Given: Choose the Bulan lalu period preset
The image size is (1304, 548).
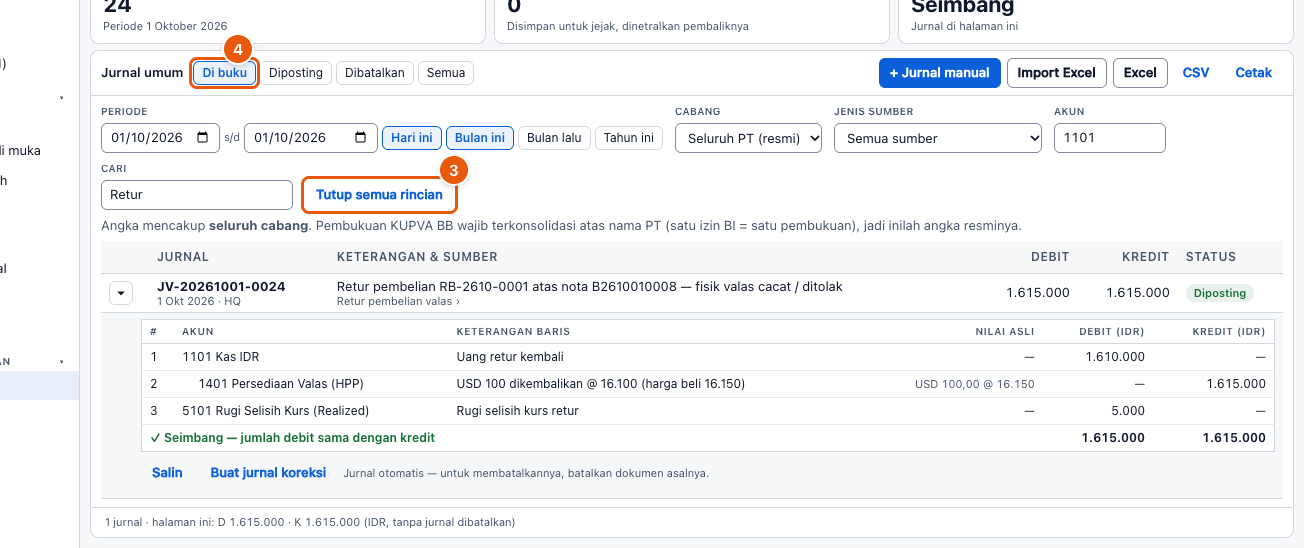Looking at the screenshot, I should 554,138.
